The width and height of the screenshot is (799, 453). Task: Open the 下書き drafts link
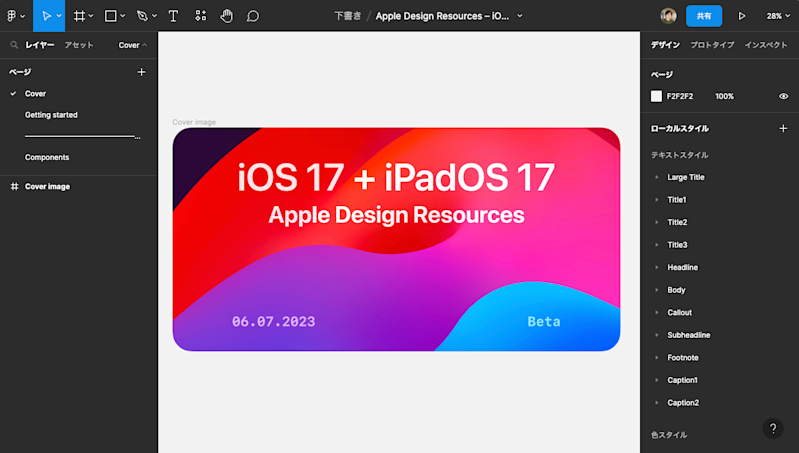click(x=348, y=16)
